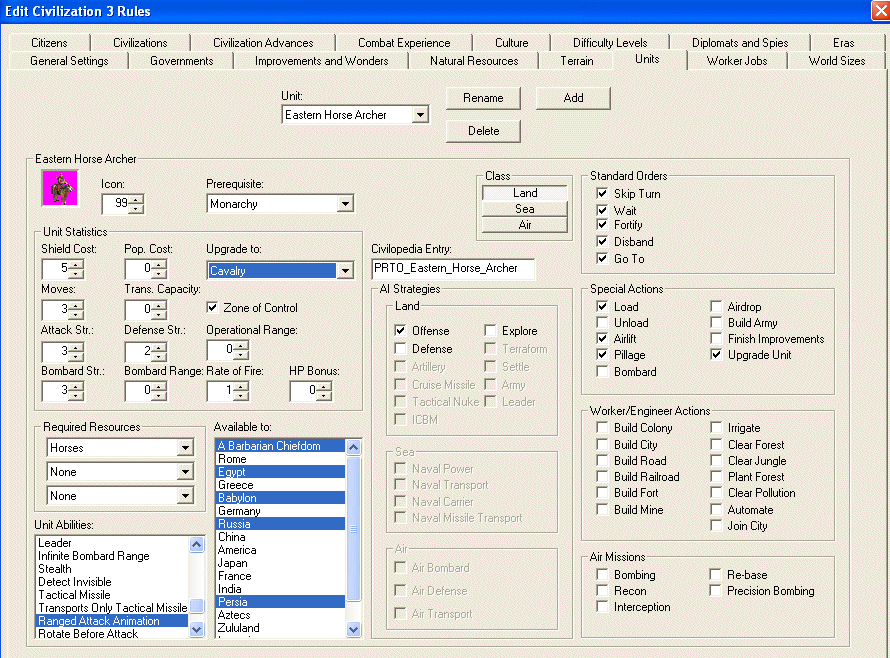The height and width of the screenshot is (658, 890).
Task: Open the Civilization Advances tab
Action: point(263,43)
